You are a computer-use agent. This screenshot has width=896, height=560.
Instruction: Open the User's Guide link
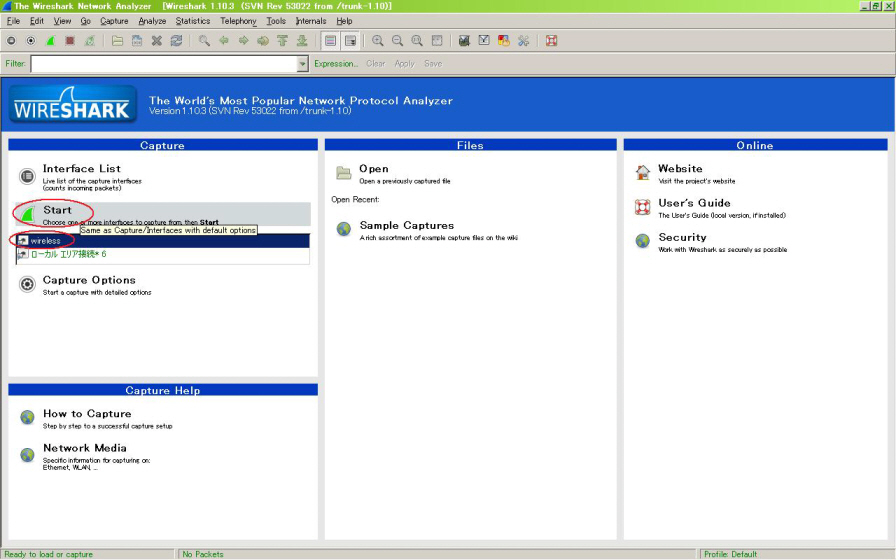pos(694,203)
